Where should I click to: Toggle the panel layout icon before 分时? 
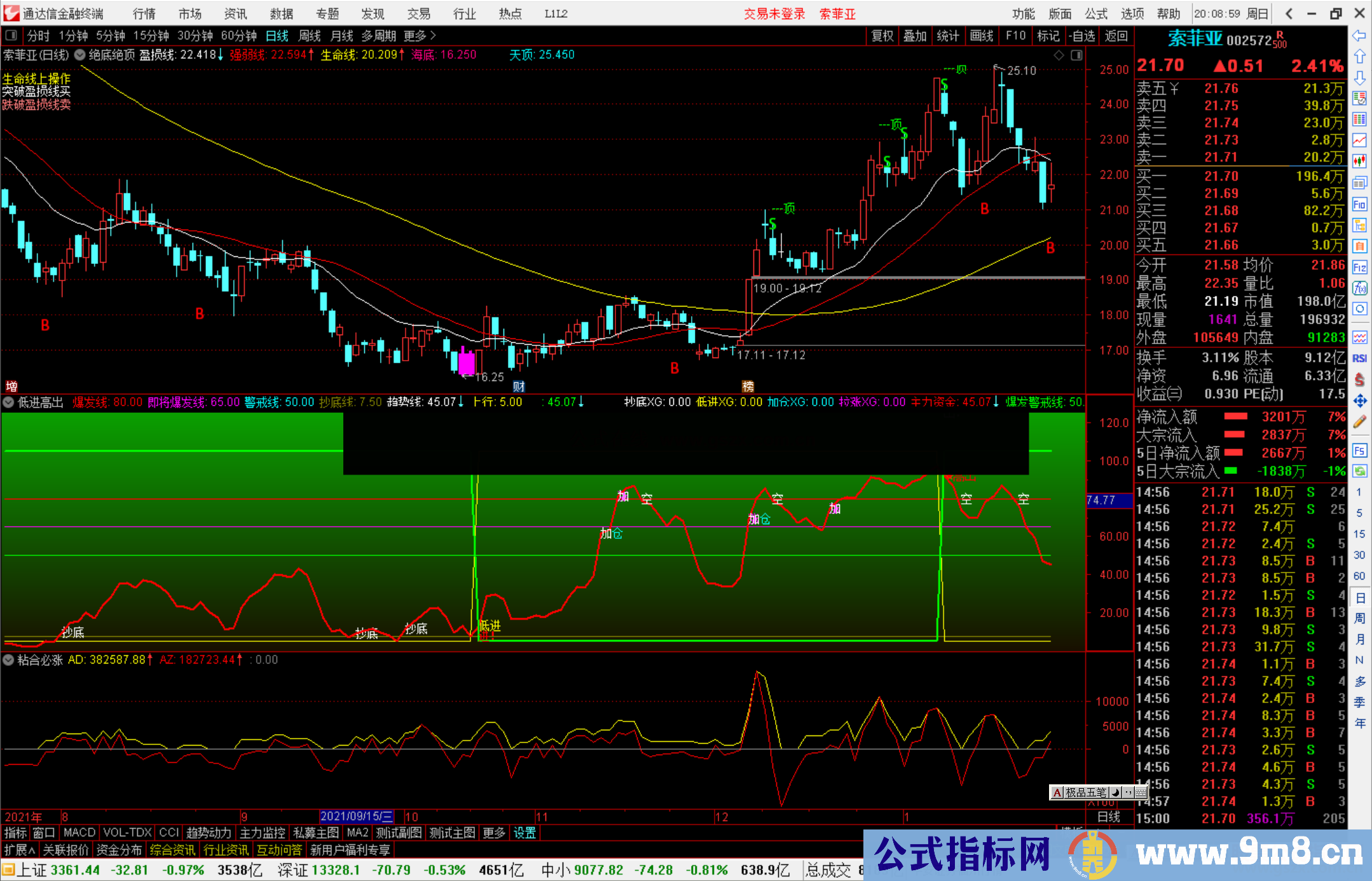pos(11,36)
